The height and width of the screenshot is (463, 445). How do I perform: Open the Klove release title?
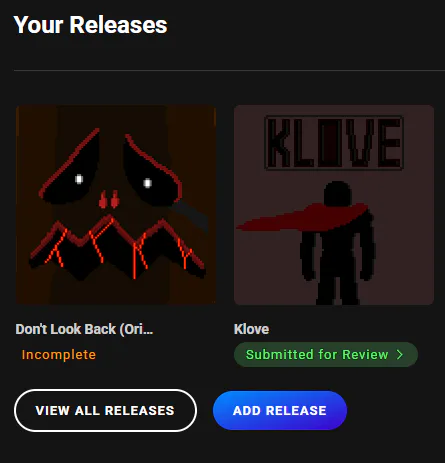(x=251, y=329)
